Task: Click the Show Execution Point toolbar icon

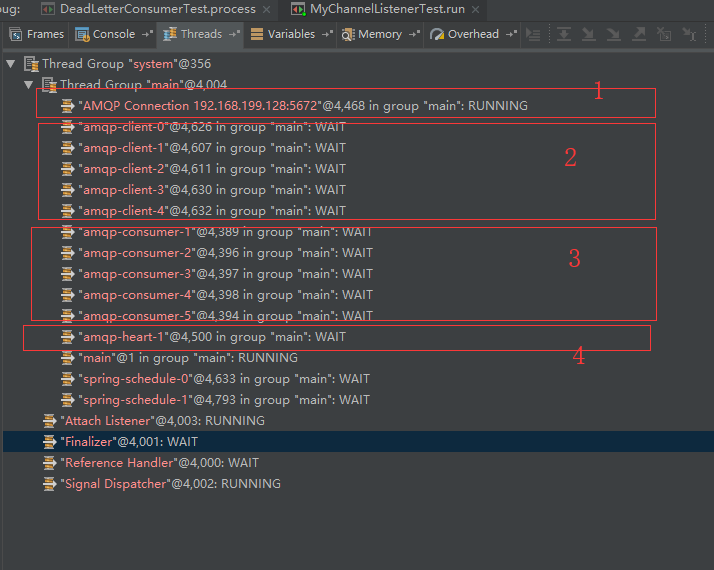Action: tap(533, 35)
